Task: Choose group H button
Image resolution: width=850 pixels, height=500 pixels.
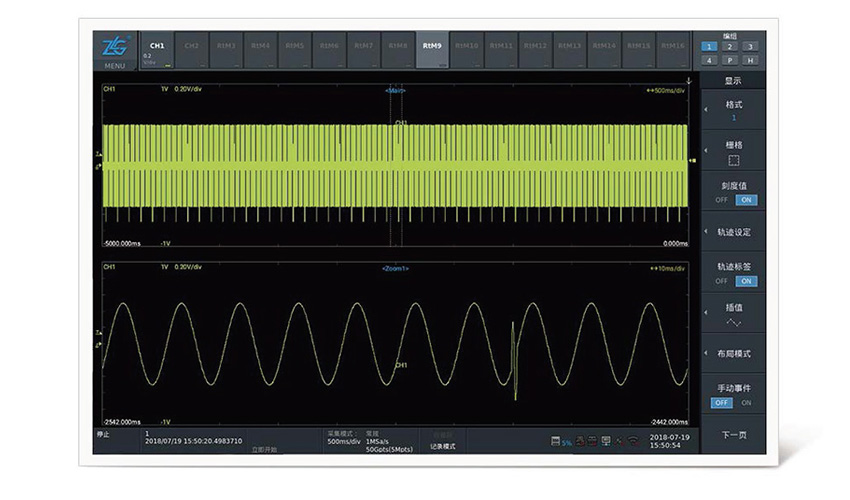Action: coord(750,60)
